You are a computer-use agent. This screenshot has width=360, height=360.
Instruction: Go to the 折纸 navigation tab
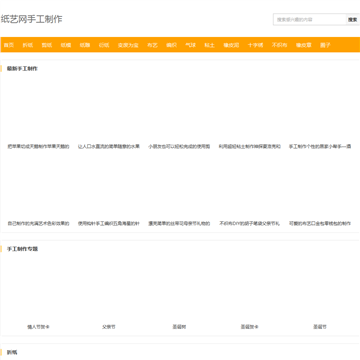(x=28, y=45)
